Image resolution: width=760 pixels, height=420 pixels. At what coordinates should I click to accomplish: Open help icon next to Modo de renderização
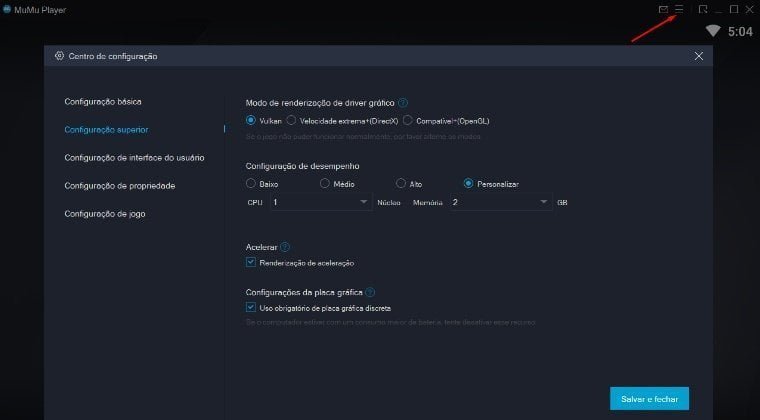coord(403,103)
